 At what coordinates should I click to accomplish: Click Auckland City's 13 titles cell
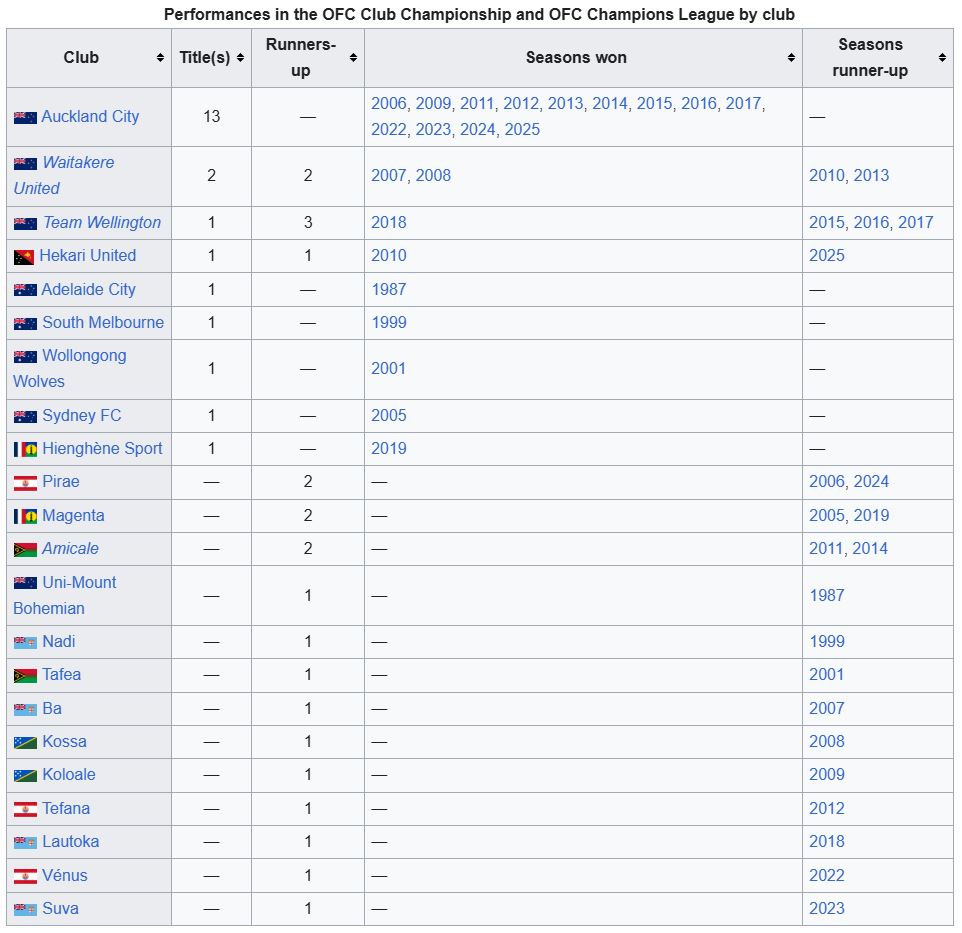[212, 117]
